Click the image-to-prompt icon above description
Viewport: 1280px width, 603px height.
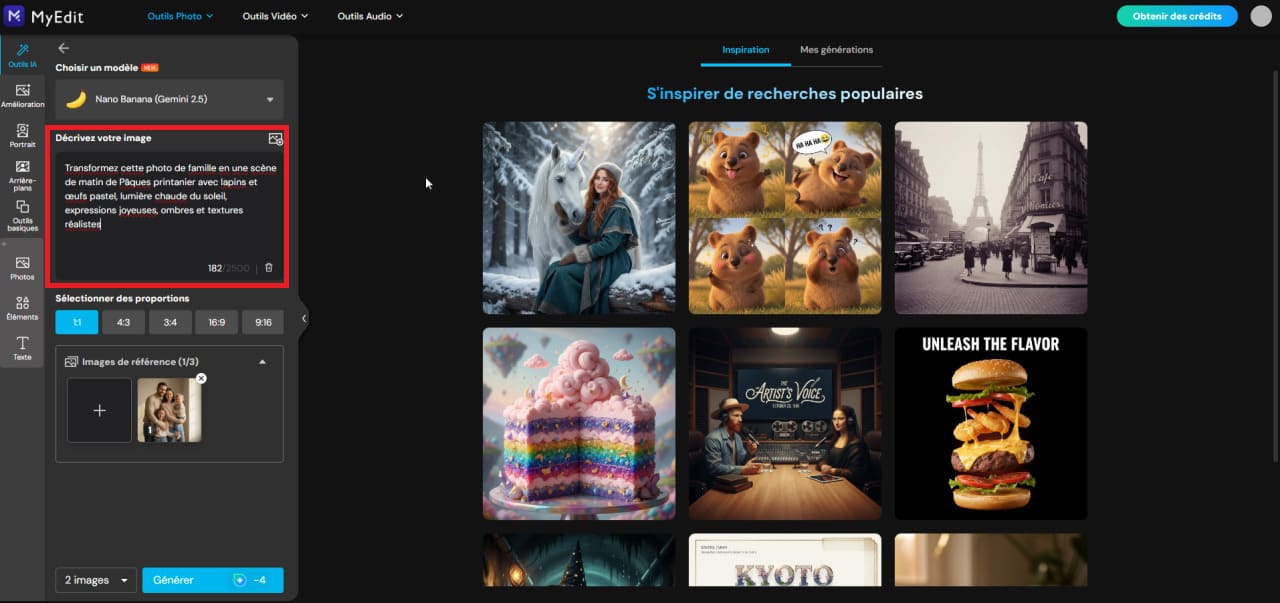[x=276, y=139]
